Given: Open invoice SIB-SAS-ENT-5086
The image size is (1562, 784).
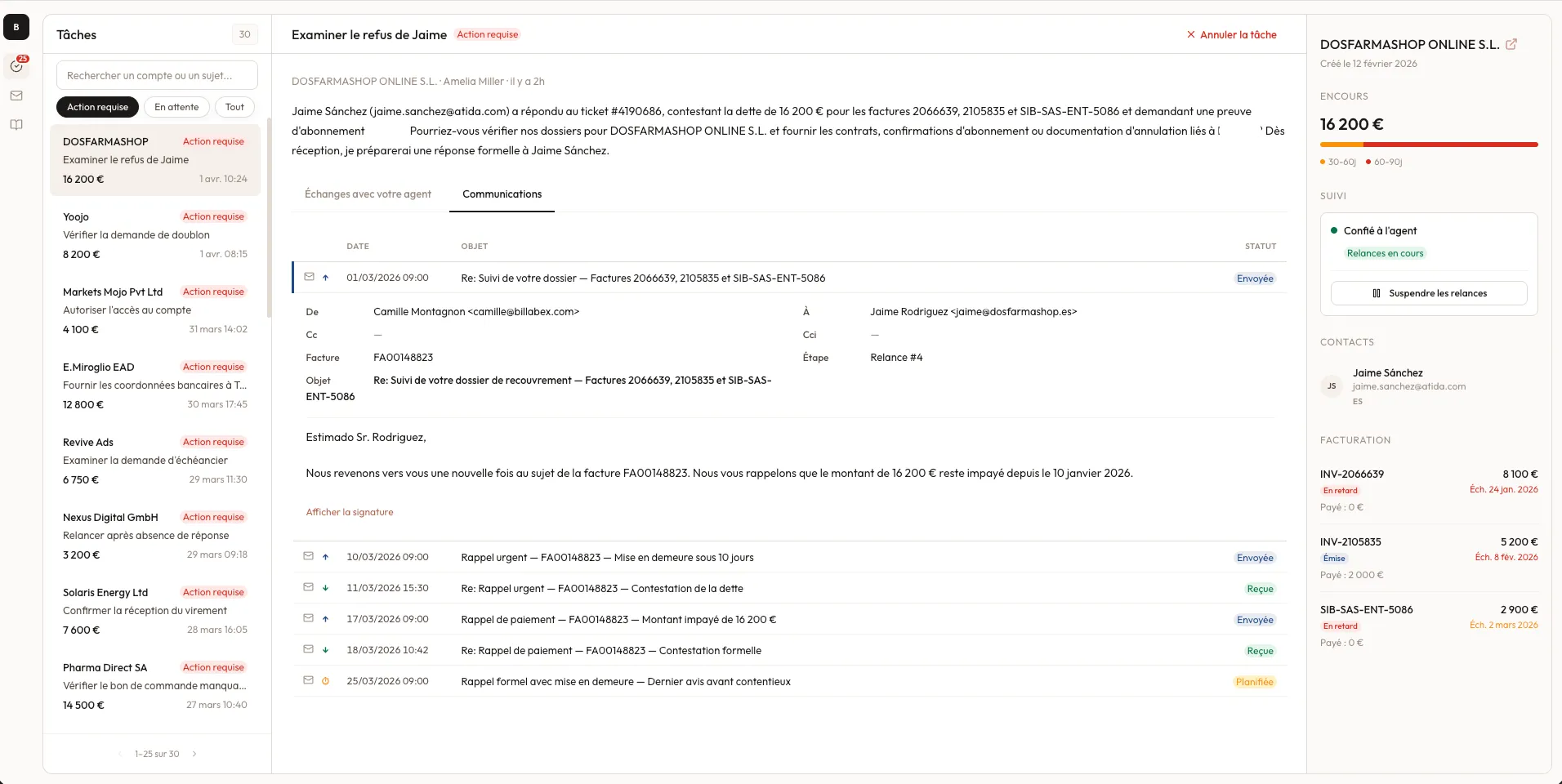Looking at the screenshot, I should click(1429, 626).
